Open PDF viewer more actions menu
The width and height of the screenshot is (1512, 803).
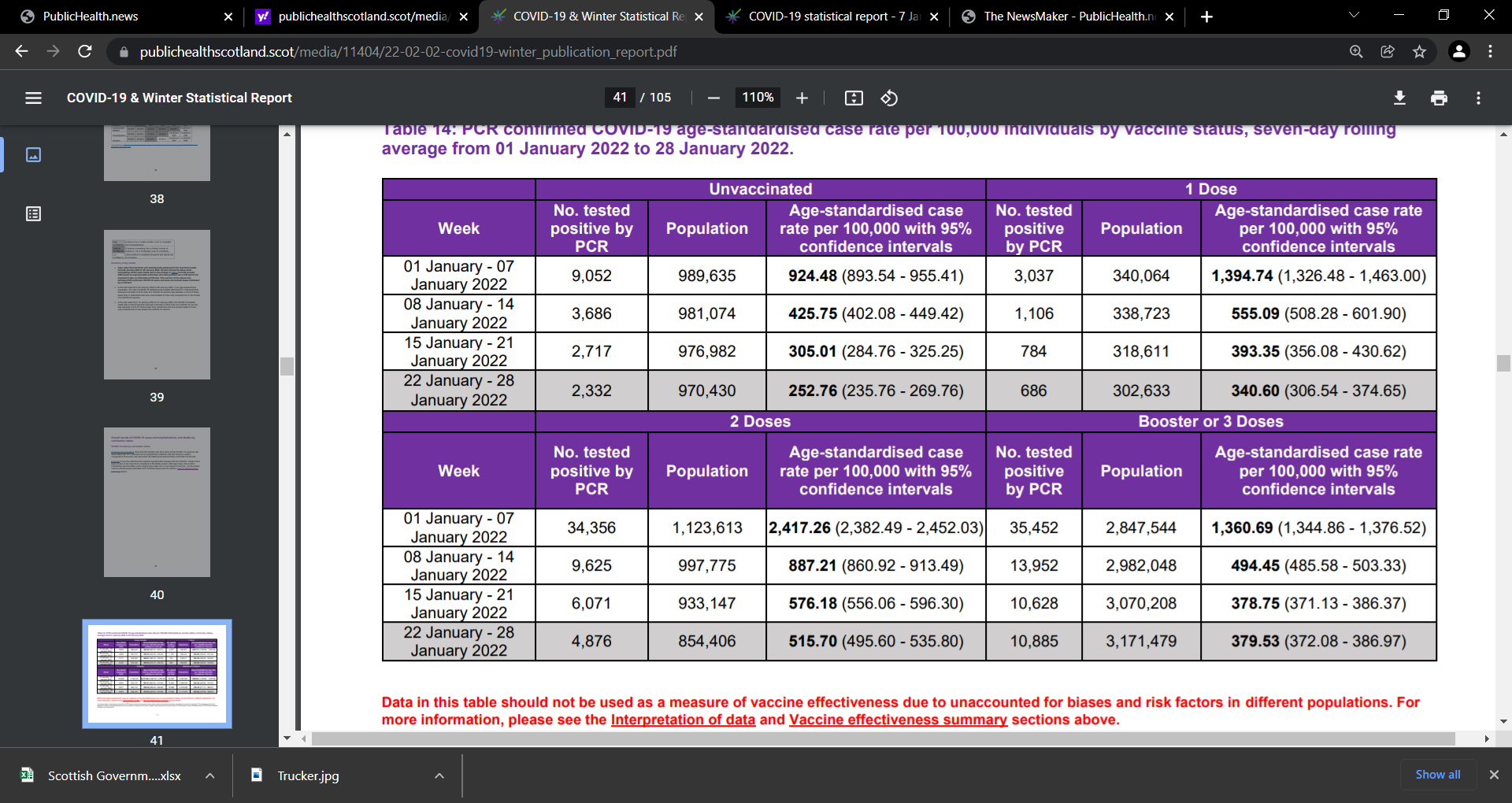(1478, 98)
